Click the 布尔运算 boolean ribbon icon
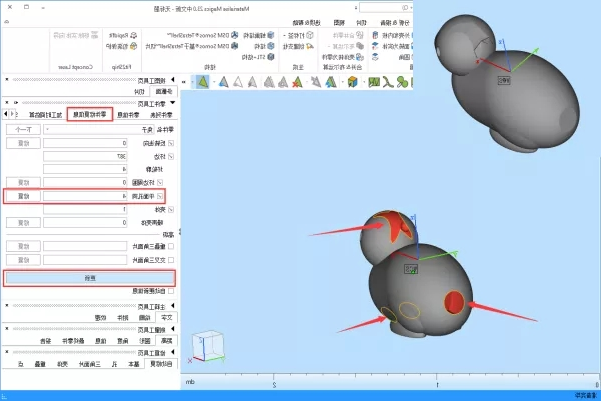 (x=360, y=46)
